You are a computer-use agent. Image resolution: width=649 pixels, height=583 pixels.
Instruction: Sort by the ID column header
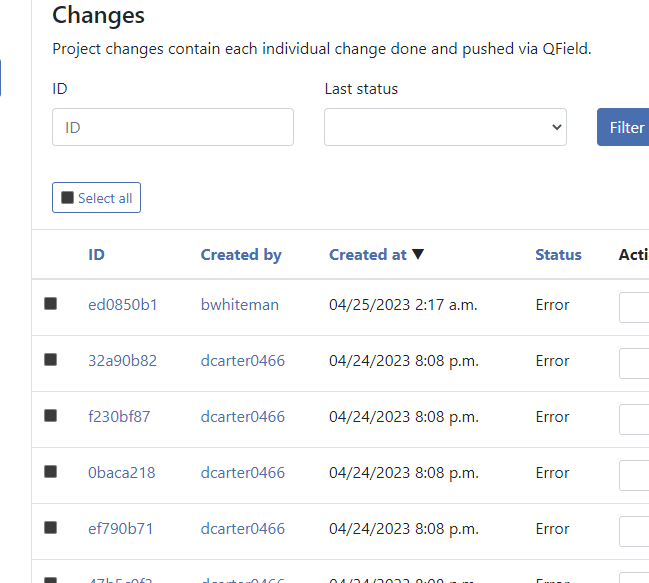point(96,255)
